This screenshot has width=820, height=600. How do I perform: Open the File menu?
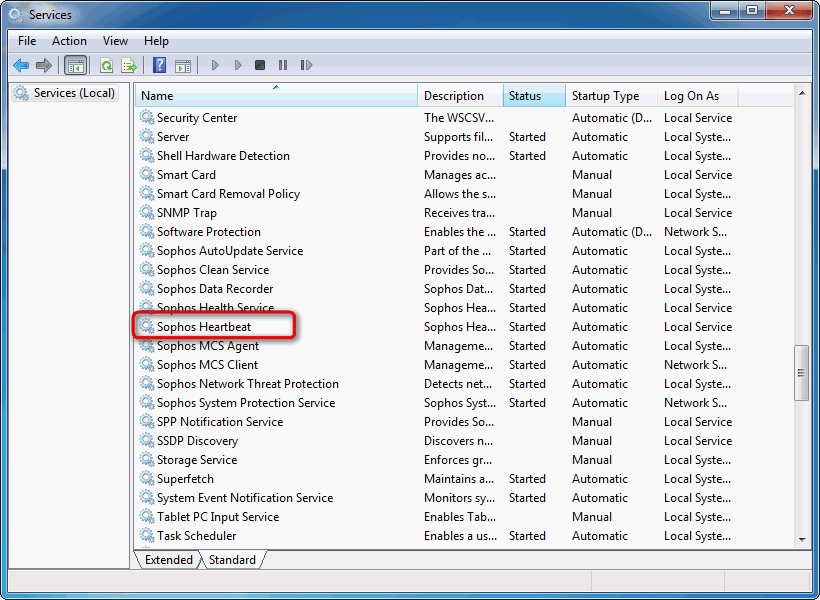pos(27,41)
